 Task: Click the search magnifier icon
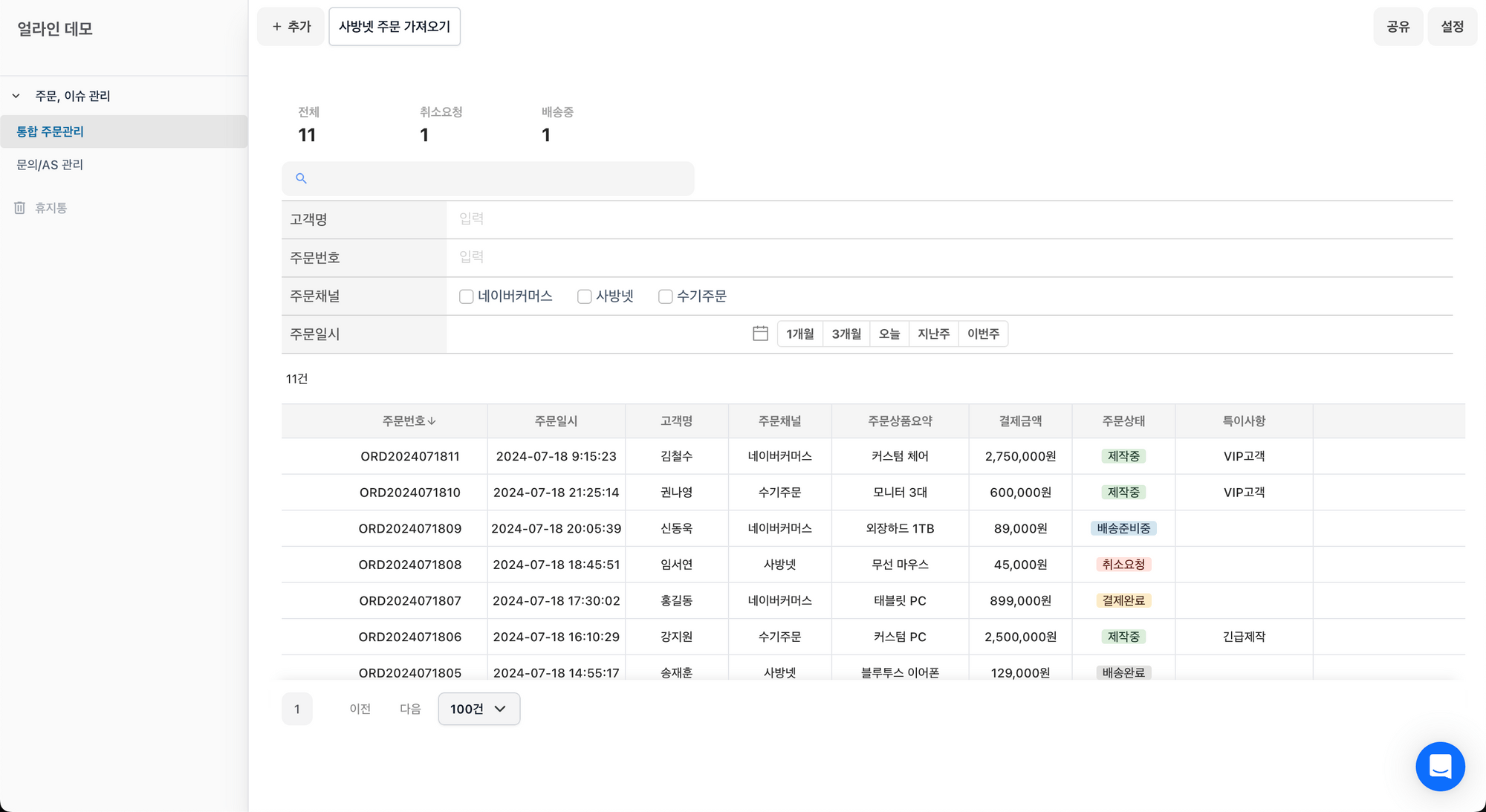pyautogui.click(x=301, y=178)
